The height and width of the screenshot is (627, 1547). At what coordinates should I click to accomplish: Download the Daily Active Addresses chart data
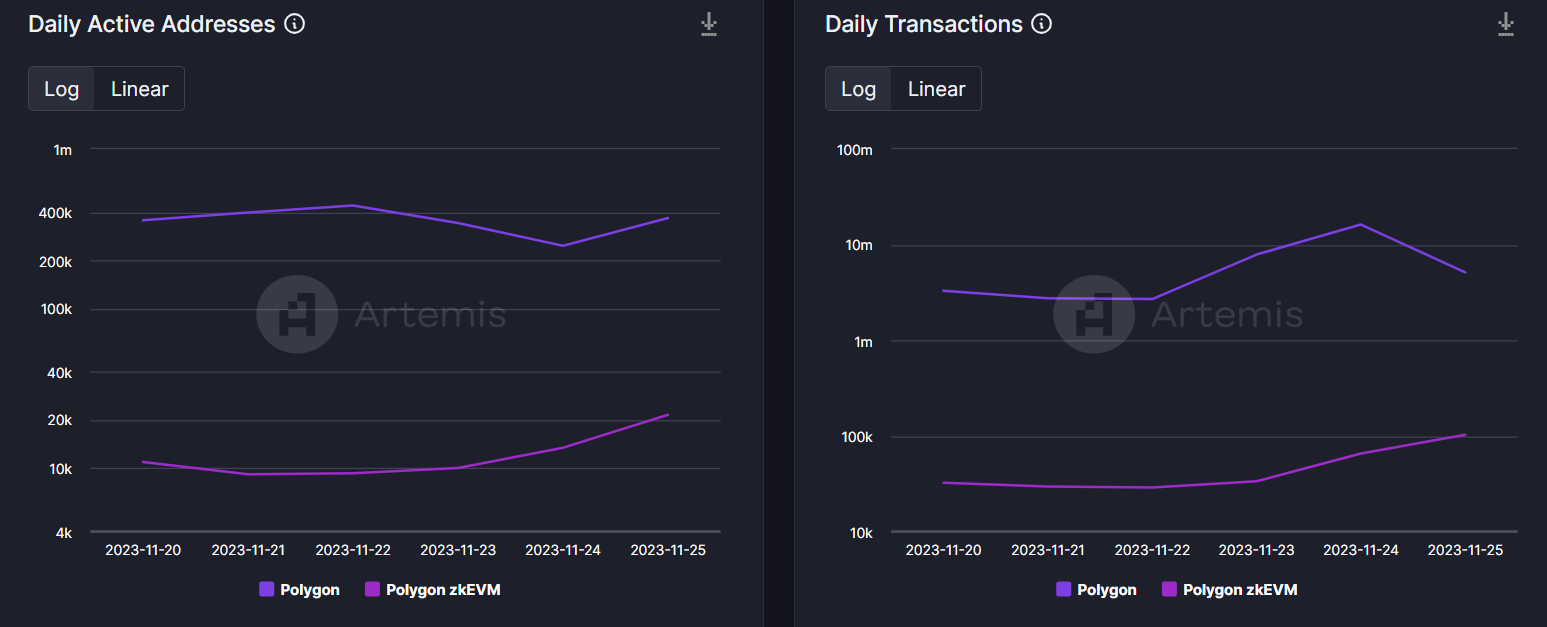(709, 24)
